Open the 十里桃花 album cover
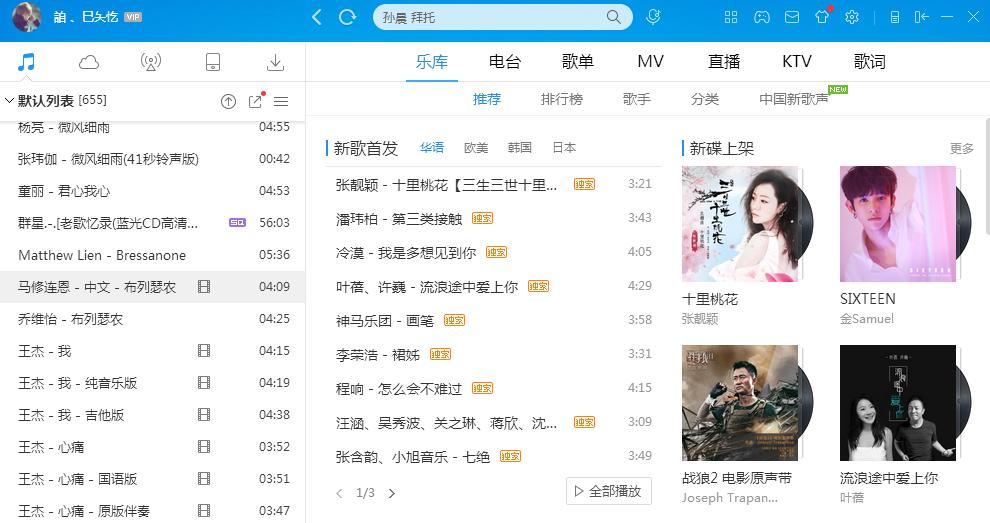Screen dimensions: 990x523 click(x=740, y=224)
